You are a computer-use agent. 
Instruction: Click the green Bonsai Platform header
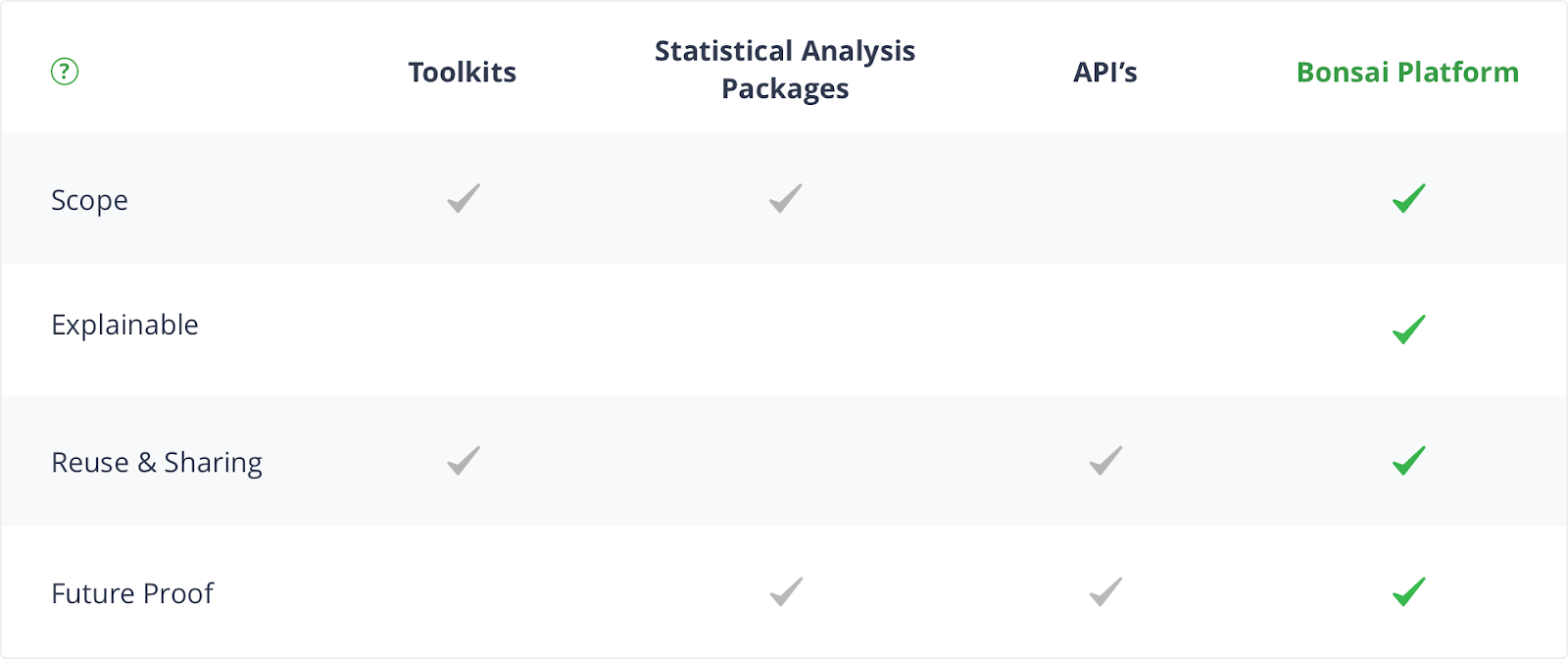pos(1407,73)
